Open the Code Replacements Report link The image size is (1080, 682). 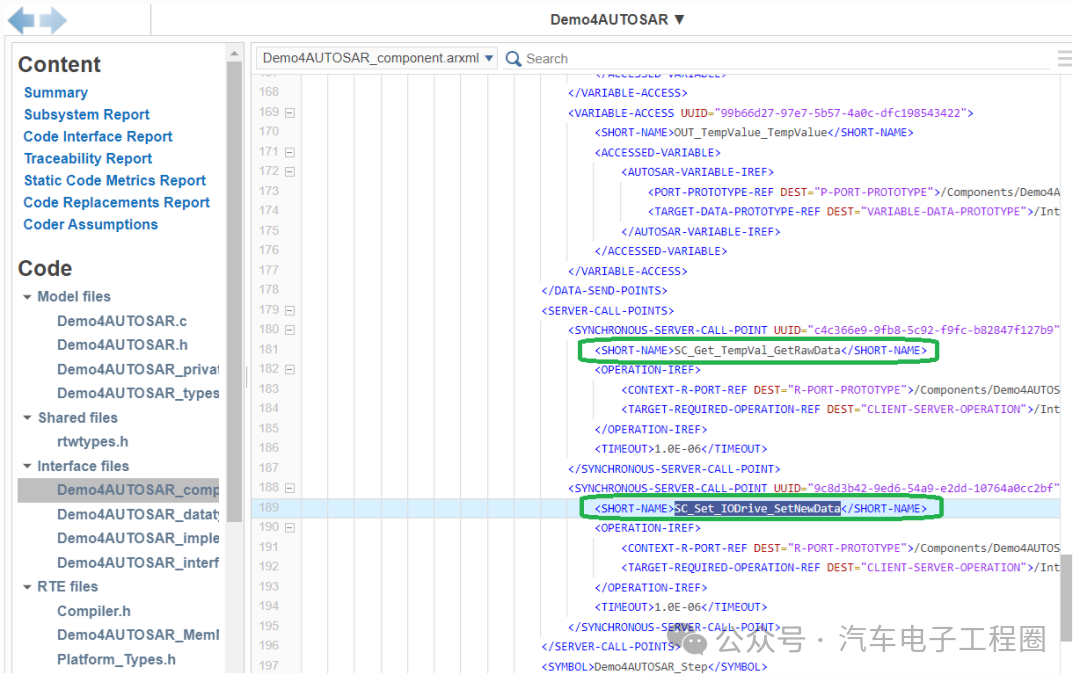116,203
